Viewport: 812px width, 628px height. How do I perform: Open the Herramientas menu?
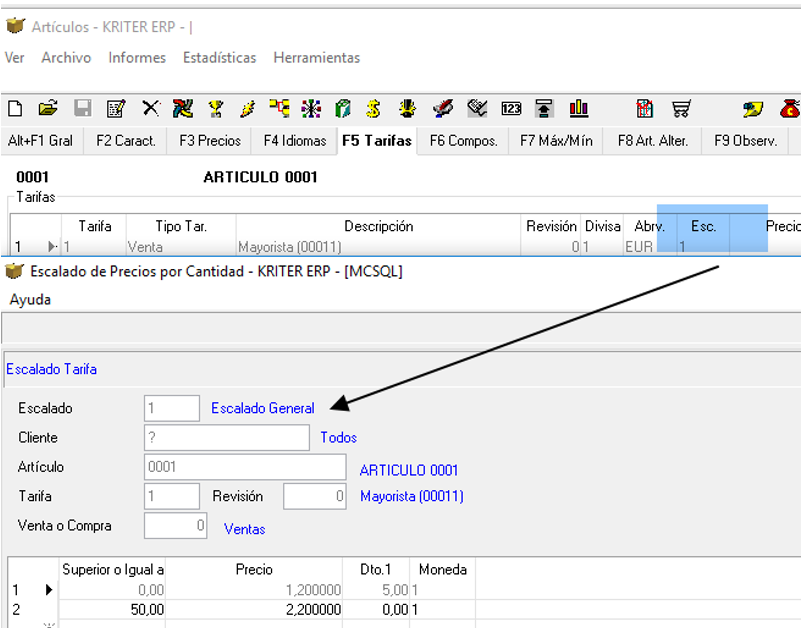pyautogui.click(x=317, y=57)
